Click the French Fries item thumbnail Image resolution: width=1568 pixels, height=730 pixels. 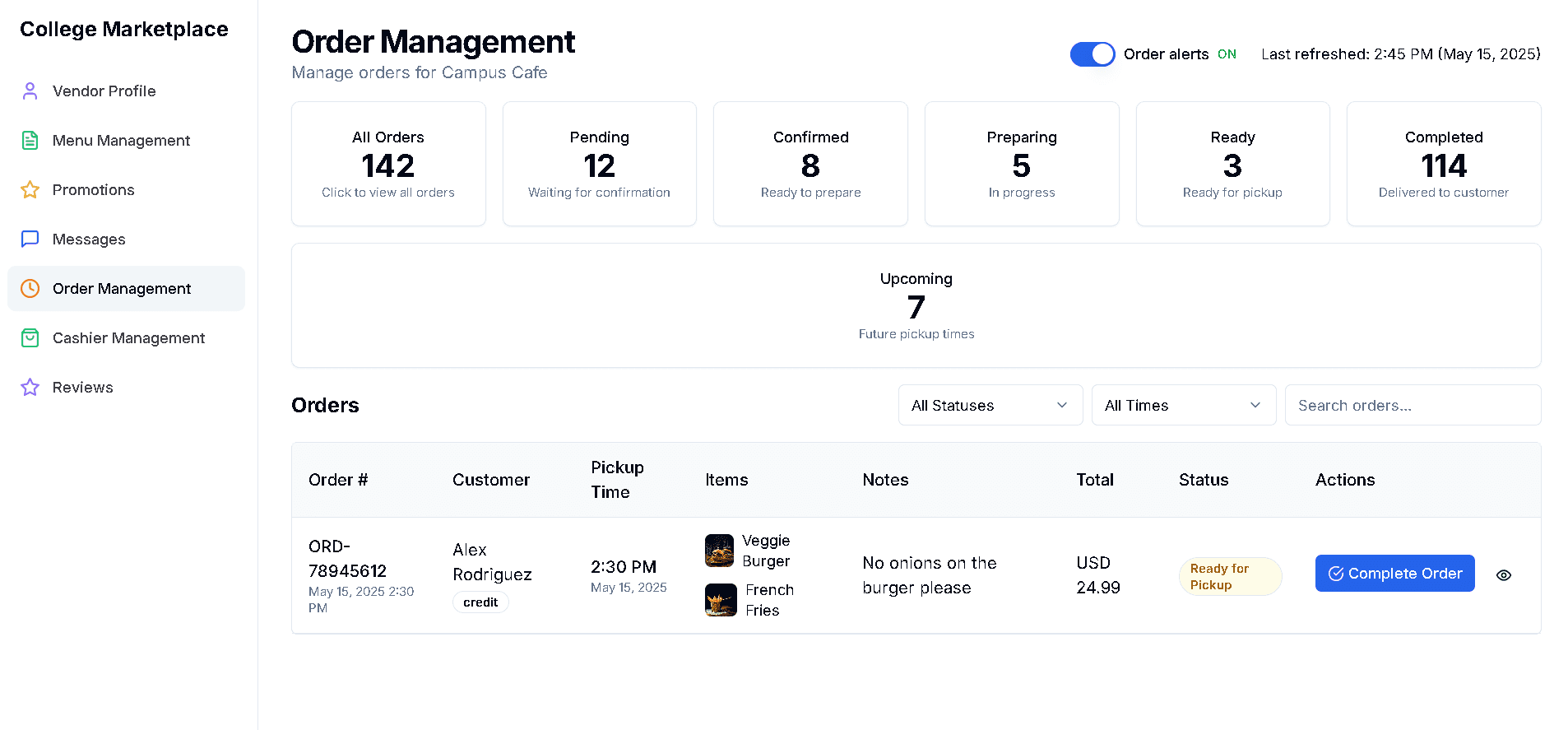(x=721, y=600)
